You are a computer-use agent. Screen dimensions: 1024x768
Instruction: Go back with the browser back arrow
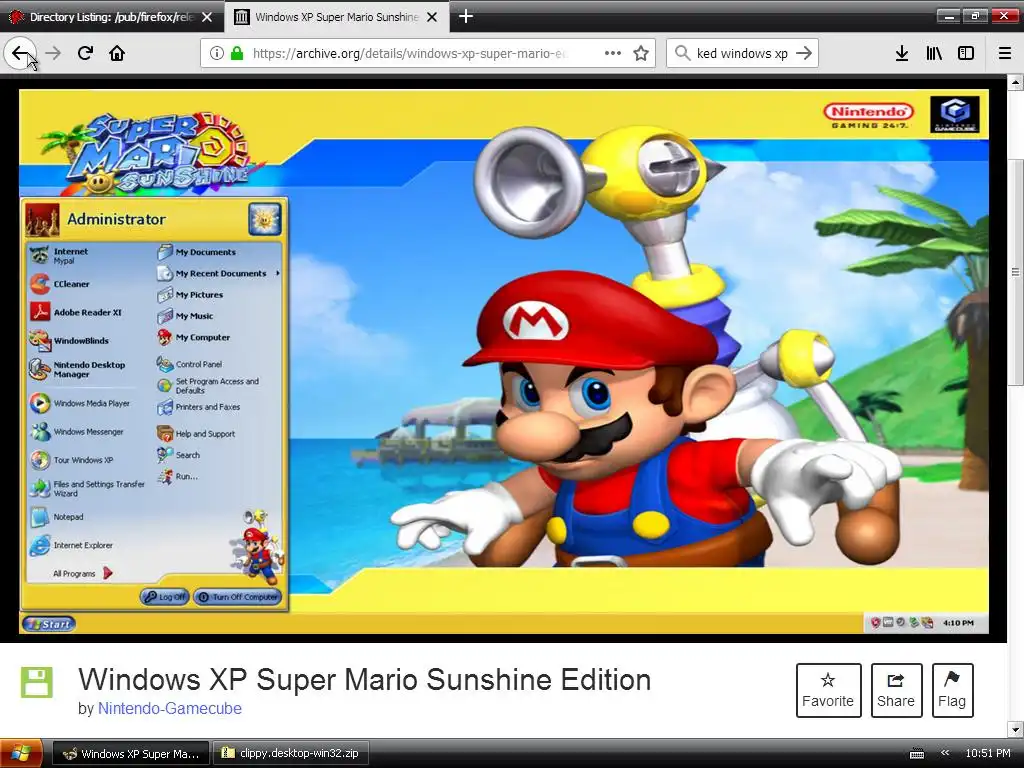[x=20, y=53]
